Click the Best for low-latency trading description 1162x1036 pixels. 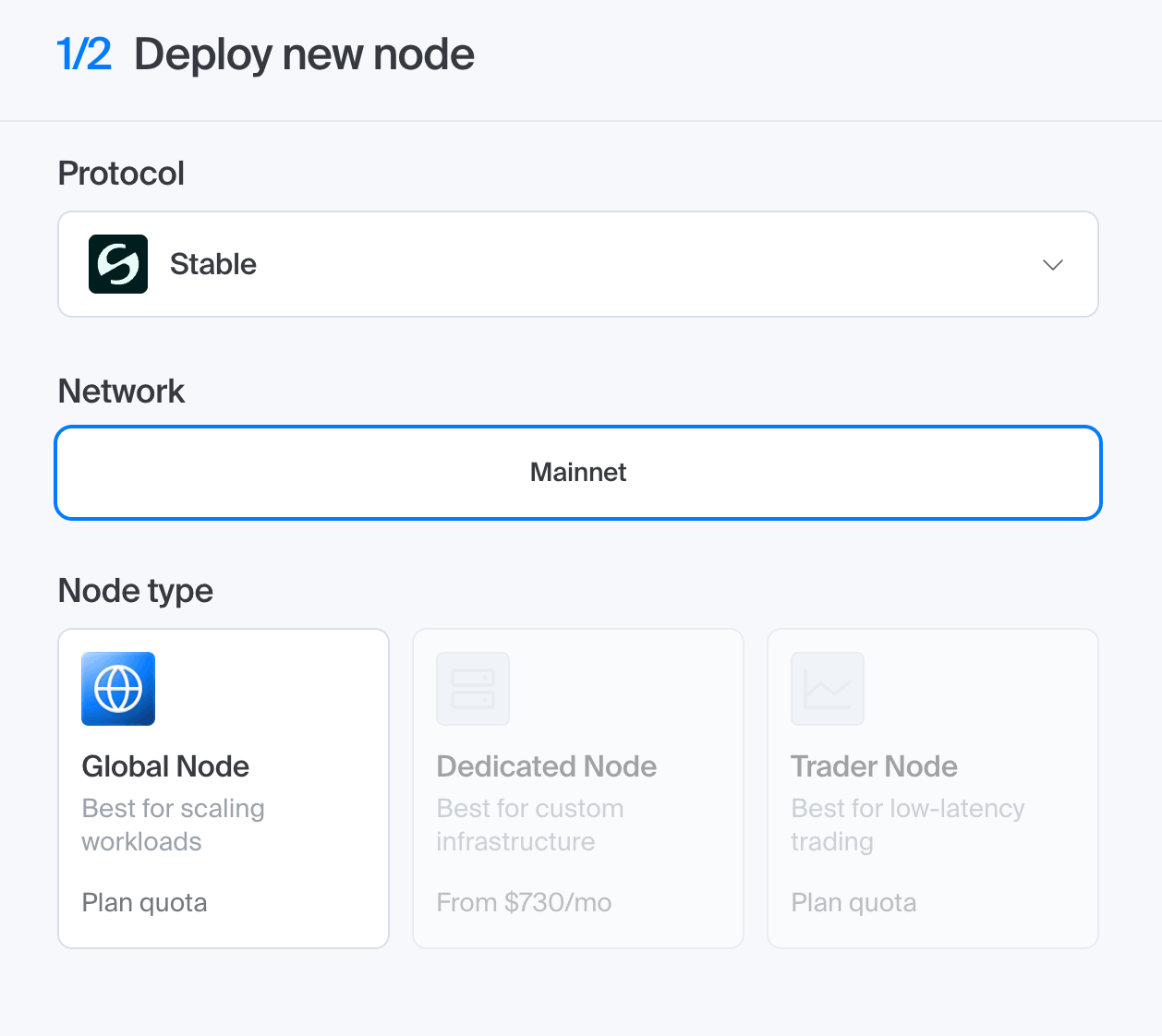[908, 825]
